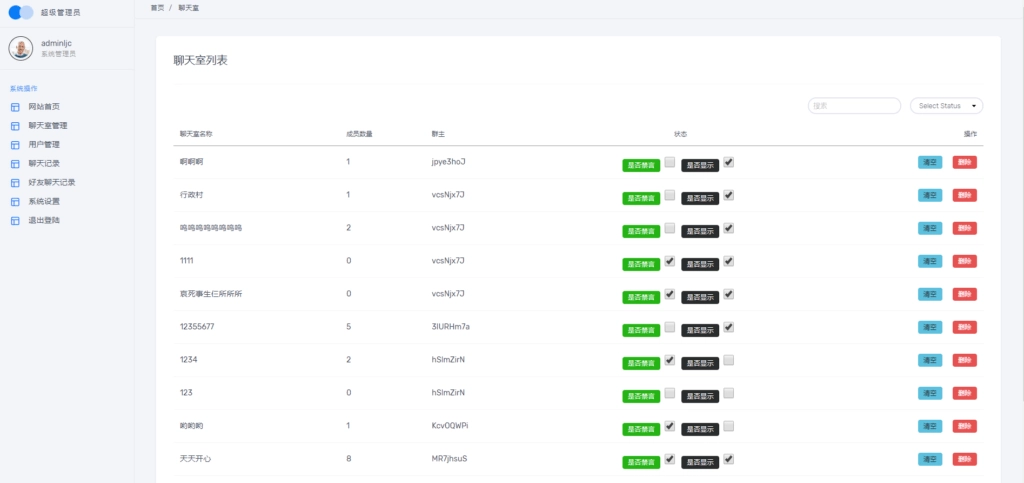This screenshot has width=1024, height=483.
Task: Open 系统设置 in the sidebar menu
Action: [44, 201]
